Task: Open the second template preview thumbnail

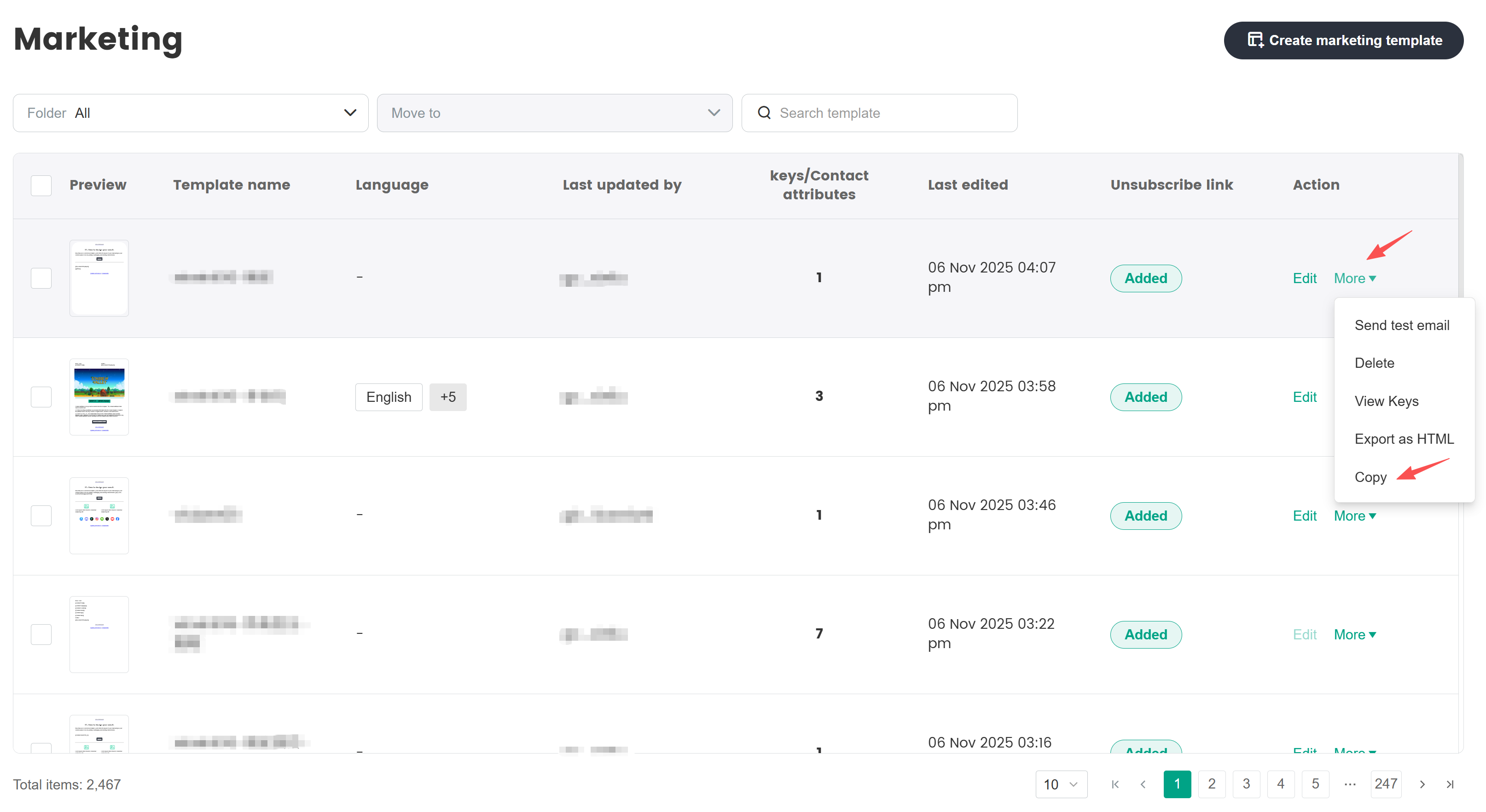Action: point(99,397)
